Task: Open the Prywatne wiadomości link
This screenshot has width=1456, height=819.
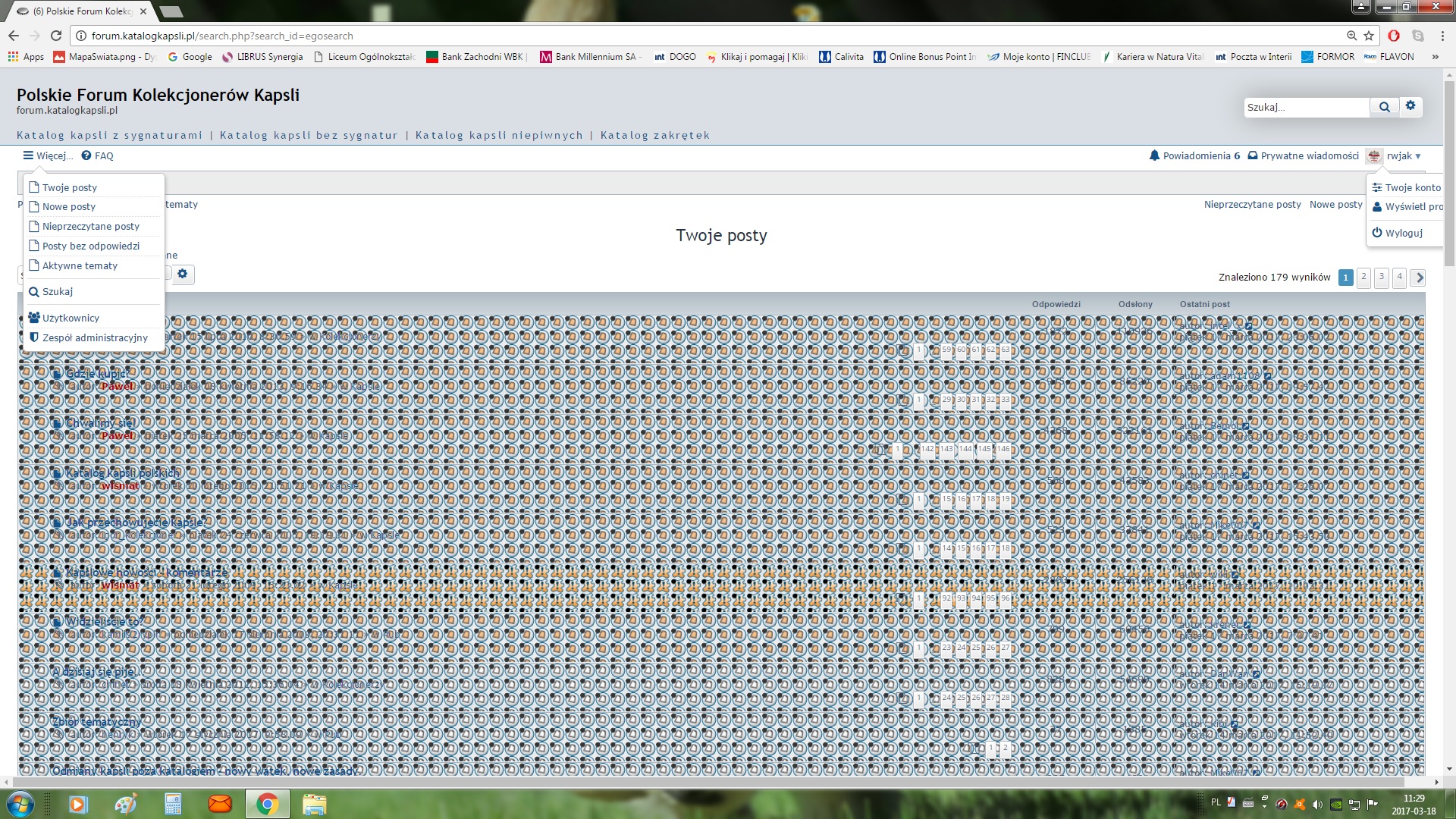Action: coord(1309,155)
